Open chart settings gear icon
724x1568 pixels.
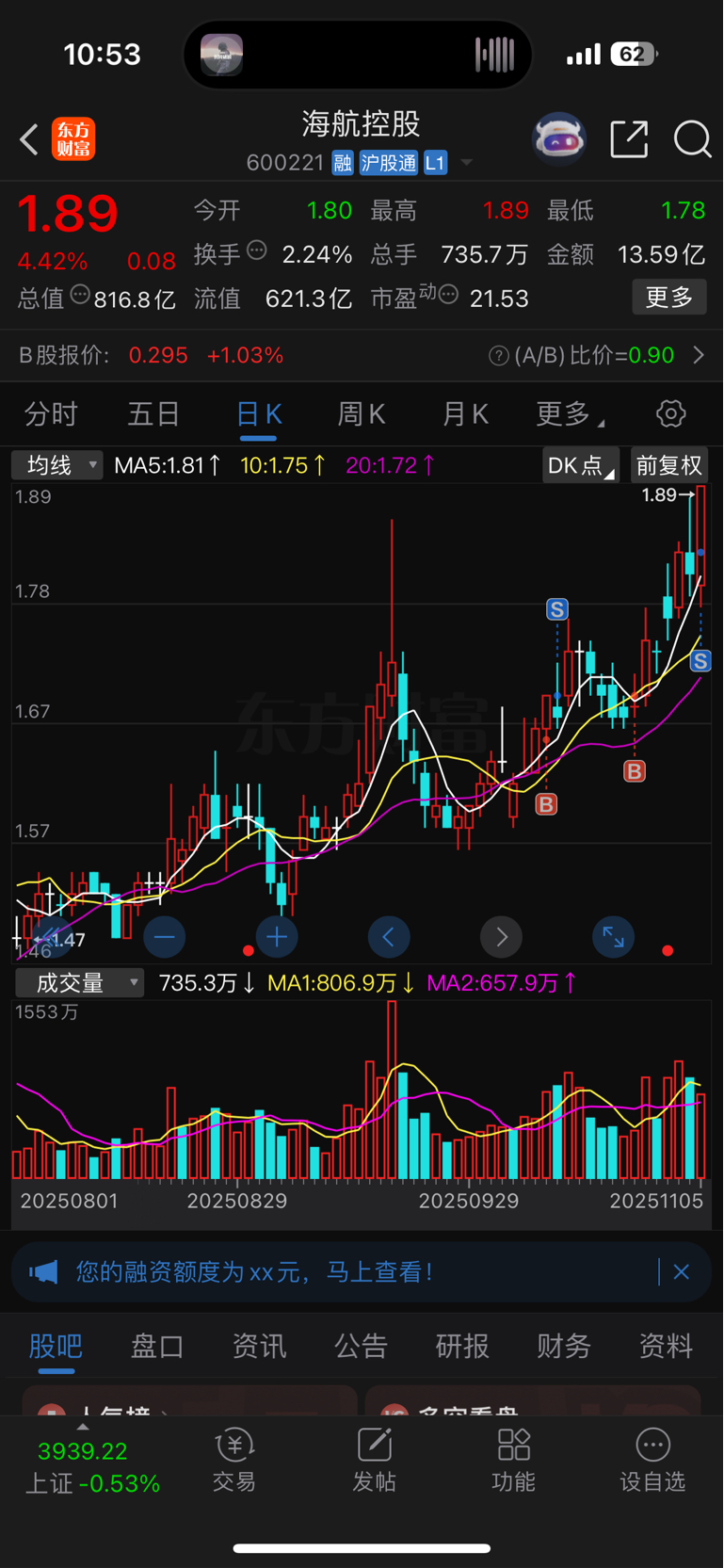point(670,413)
